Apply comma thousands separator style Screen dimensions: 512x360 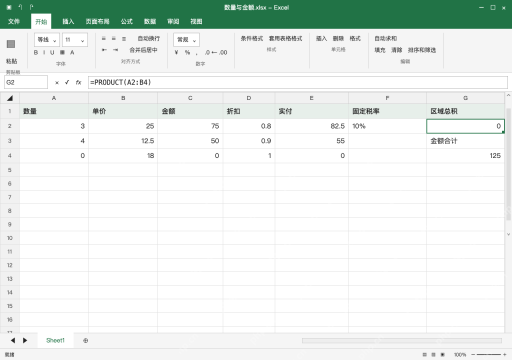click(196, 53)
